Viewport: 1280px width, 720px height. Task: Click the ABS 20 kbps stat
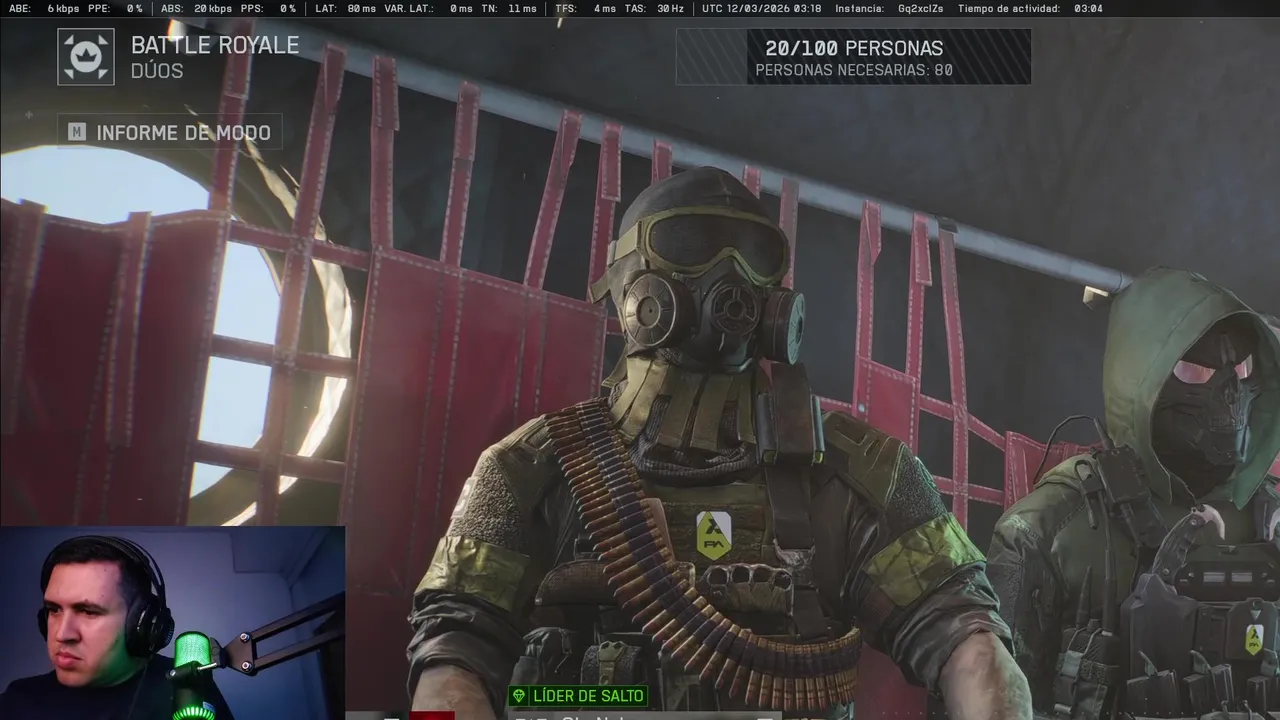[x=196, y=8]
